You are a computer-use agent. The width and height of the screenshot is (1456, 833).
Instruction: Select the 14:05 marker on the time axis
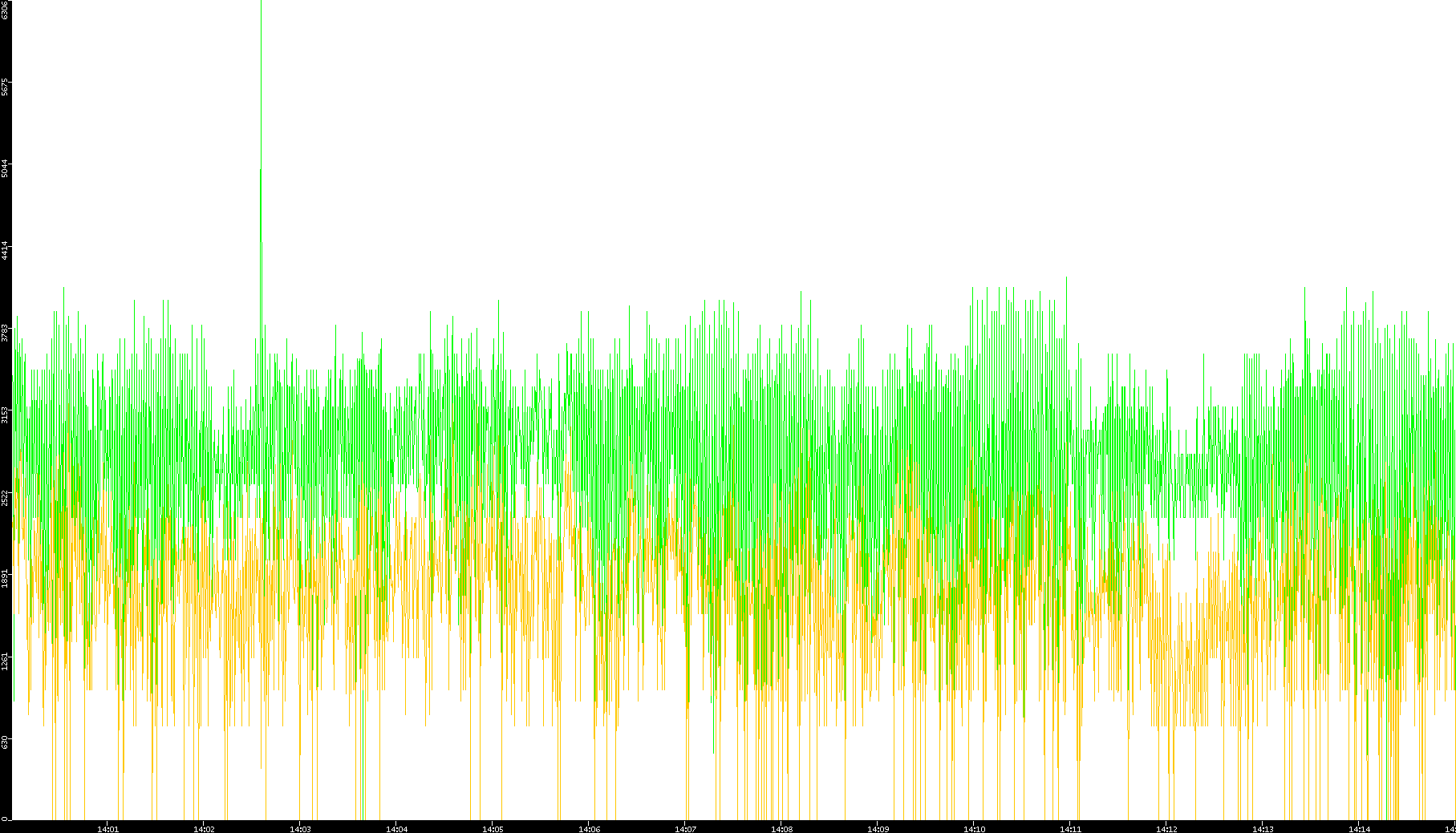tap(493, 828)
